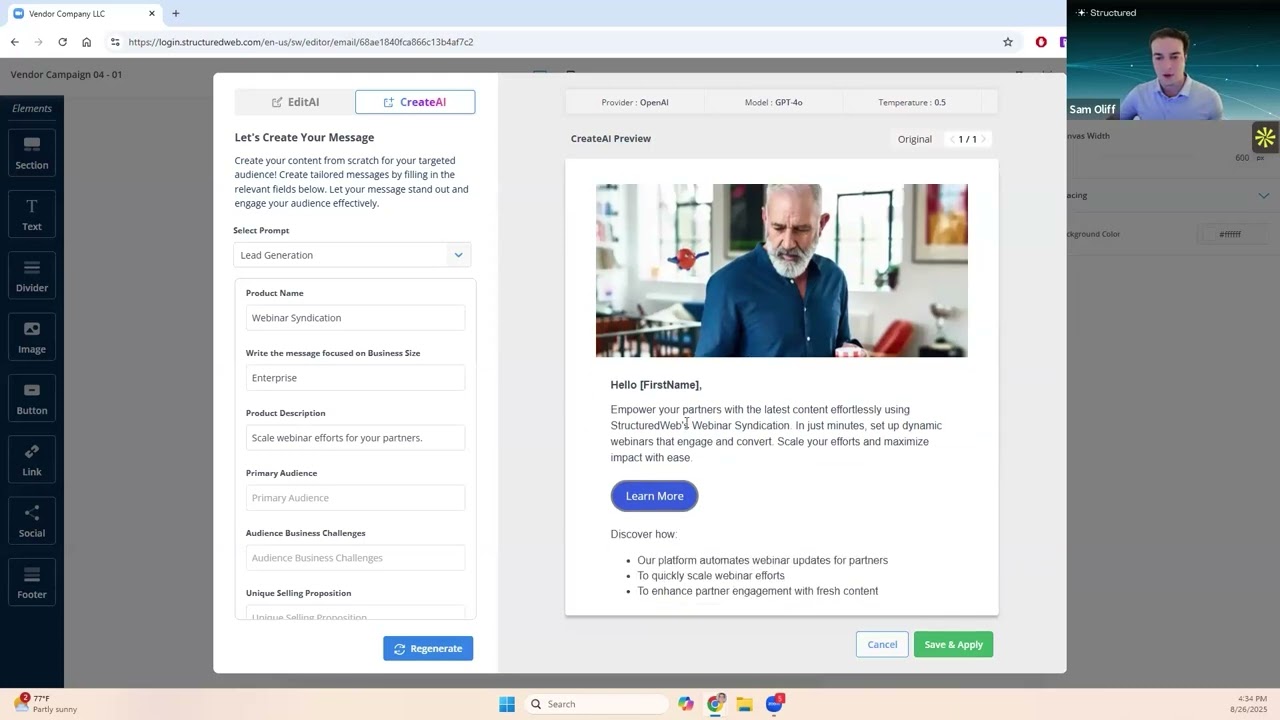Viewport: 1280px width, 720px height.
Task: Switch to the EditAI tab
Action: click(295, 102)
